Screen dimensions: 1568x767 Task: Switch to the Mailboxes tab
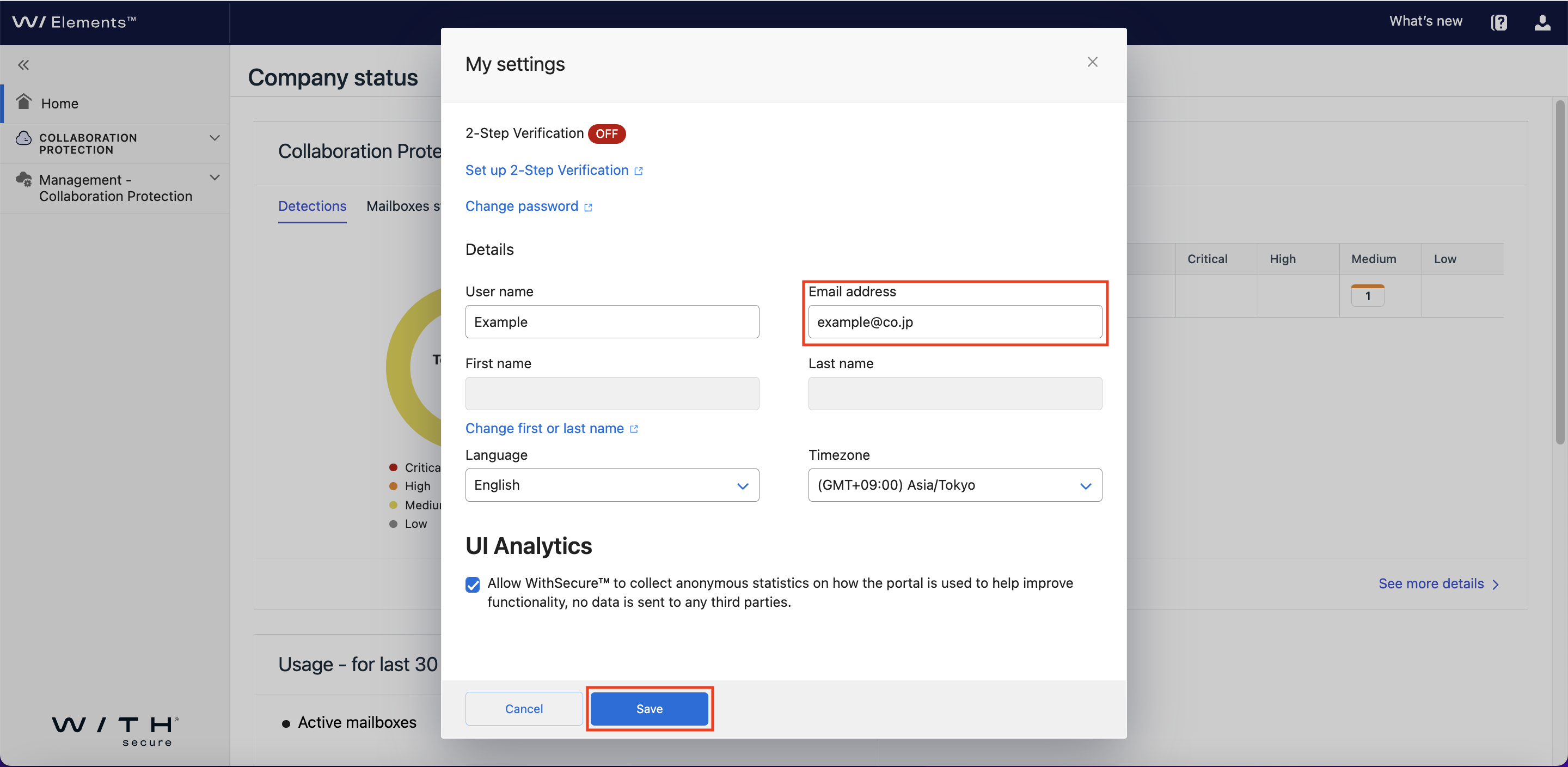403,206
